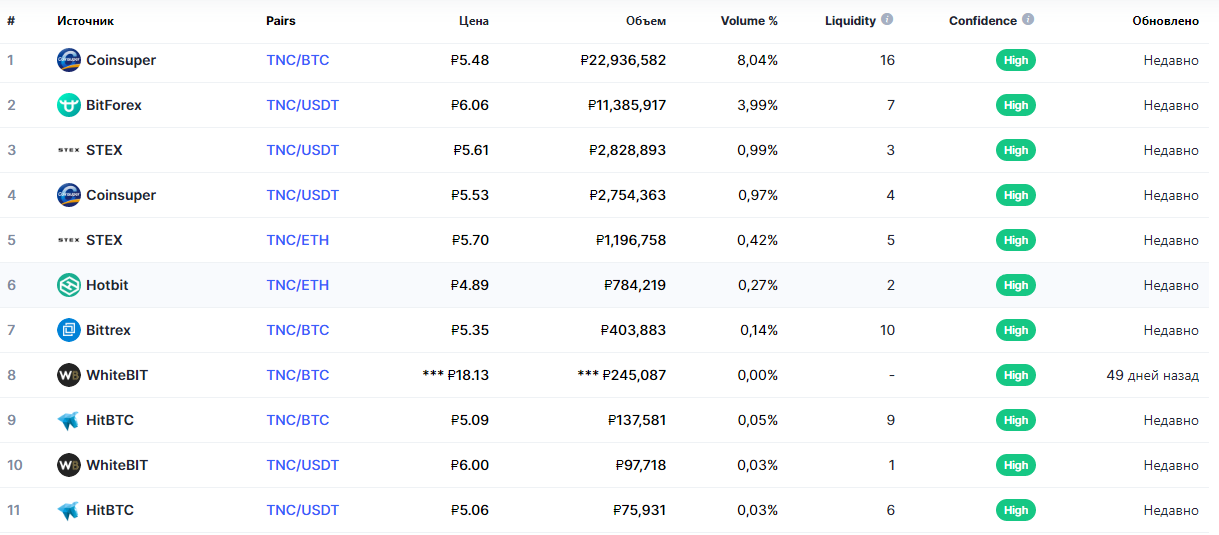This screenshot has height=535, width=1219.
Task: Sort the table by the Цена column
Action: click(473, 20)
